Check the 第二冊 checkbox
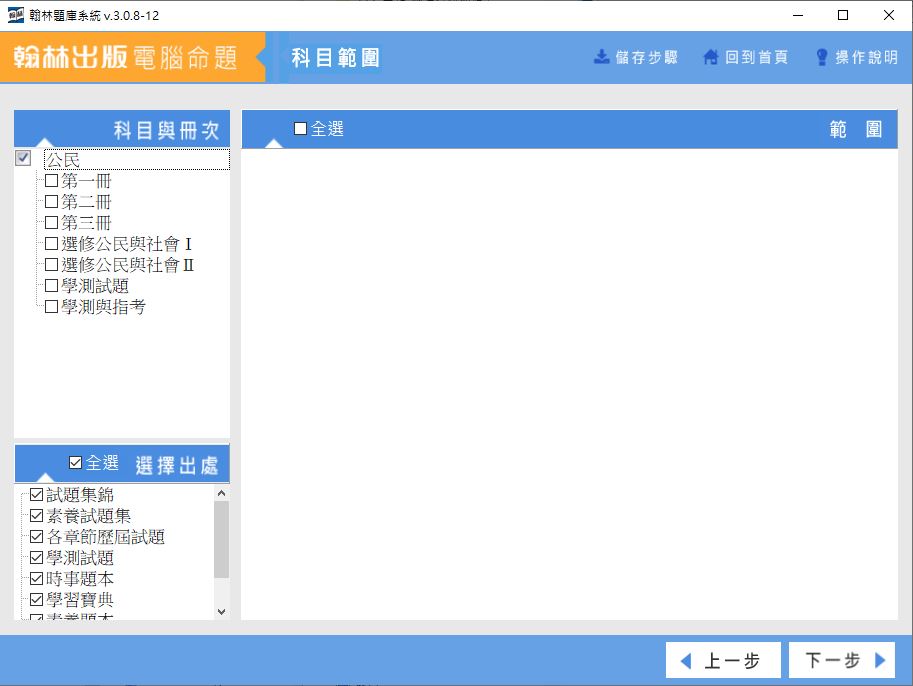913x686 pixels. coord(51,201)
